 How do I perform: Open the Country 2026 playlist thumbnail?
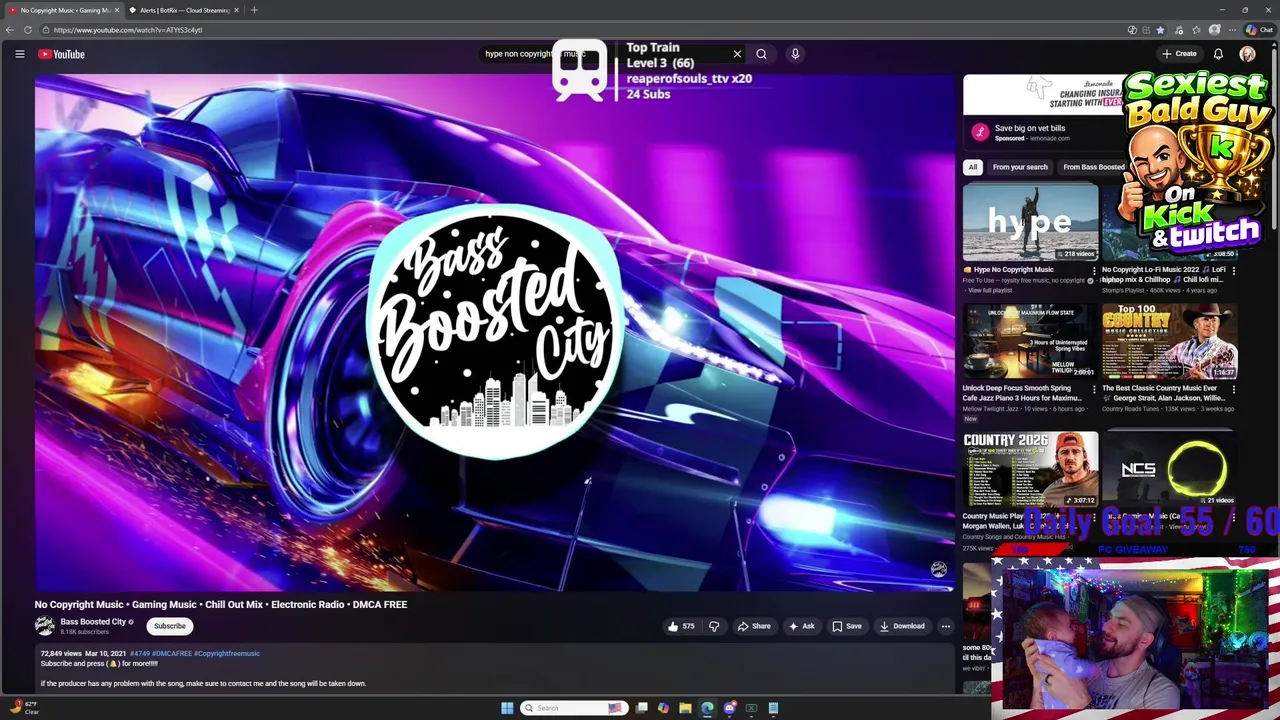point(1030,470)
